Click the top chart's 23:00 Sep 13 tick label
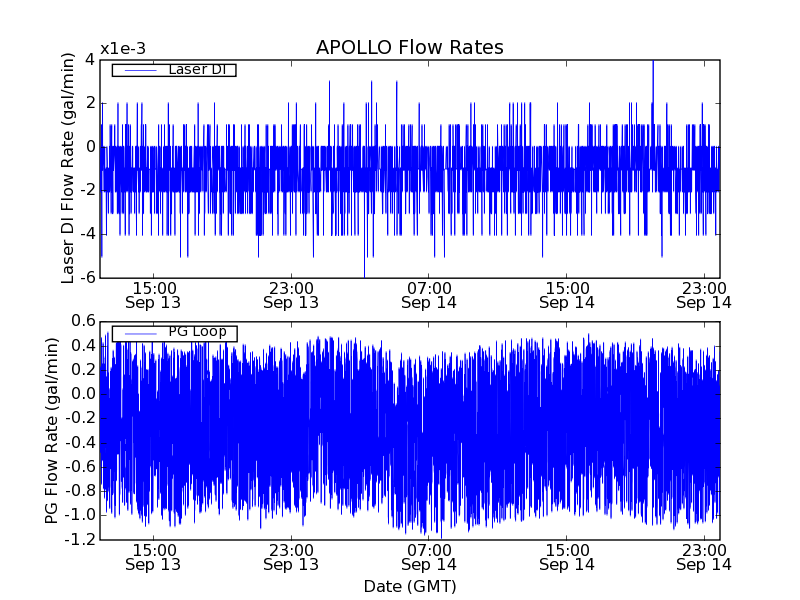This screenshot has height=600, width=800. tap(291, 295)
